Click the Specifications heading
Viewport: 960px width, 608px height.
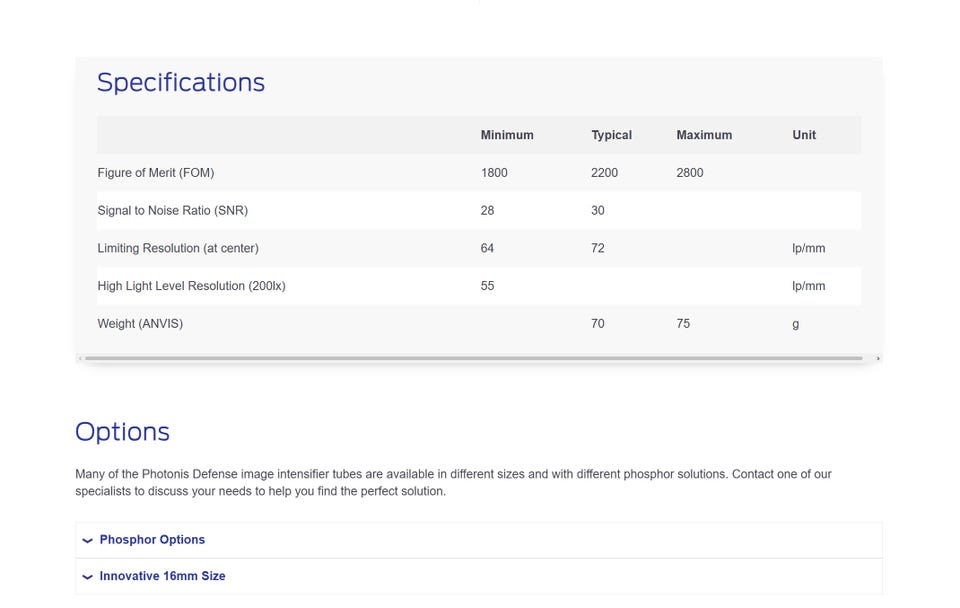point(181,83)
